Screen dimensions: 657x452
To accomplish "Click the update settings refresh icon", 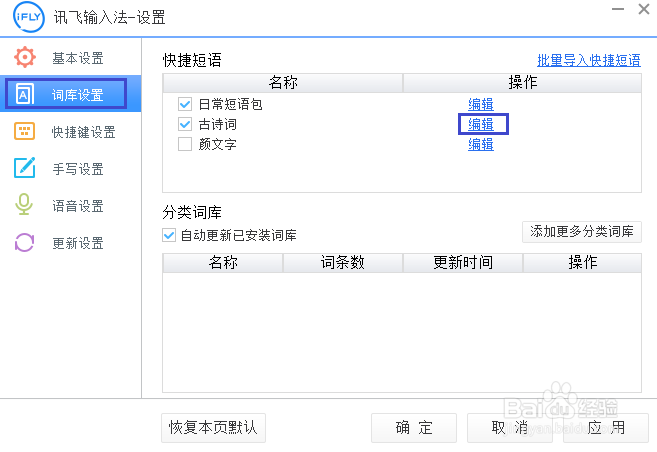I will 24,243.
